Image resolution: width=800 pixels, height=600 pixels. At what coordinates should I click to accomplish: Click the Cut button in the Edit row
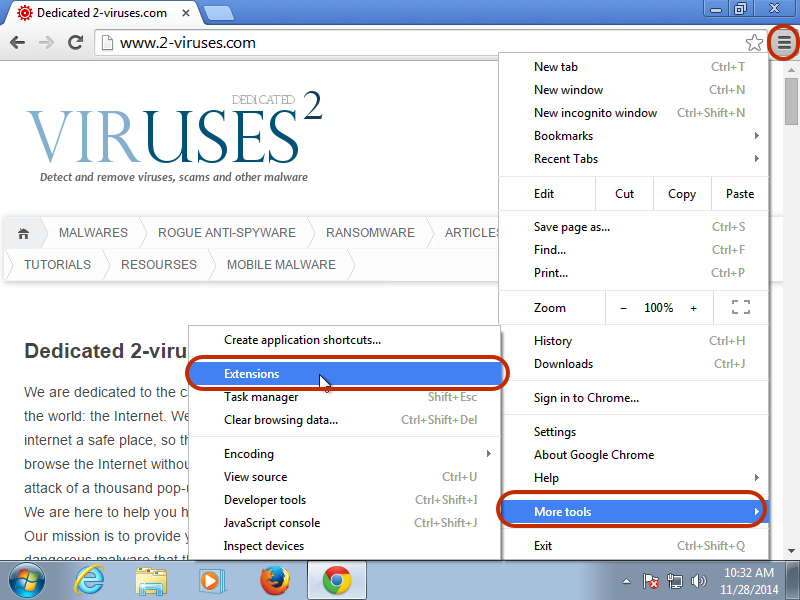click(x=624, y=194)
